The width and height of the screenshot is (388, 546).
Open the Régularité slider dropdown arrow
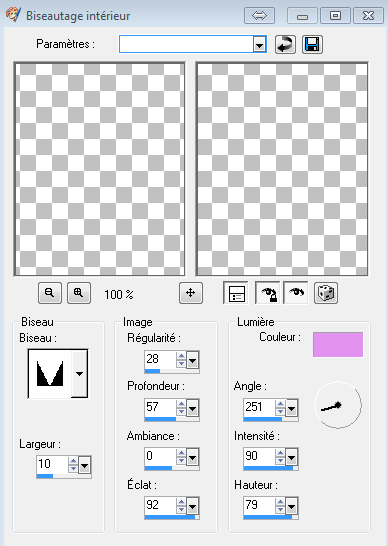point(192,360)
